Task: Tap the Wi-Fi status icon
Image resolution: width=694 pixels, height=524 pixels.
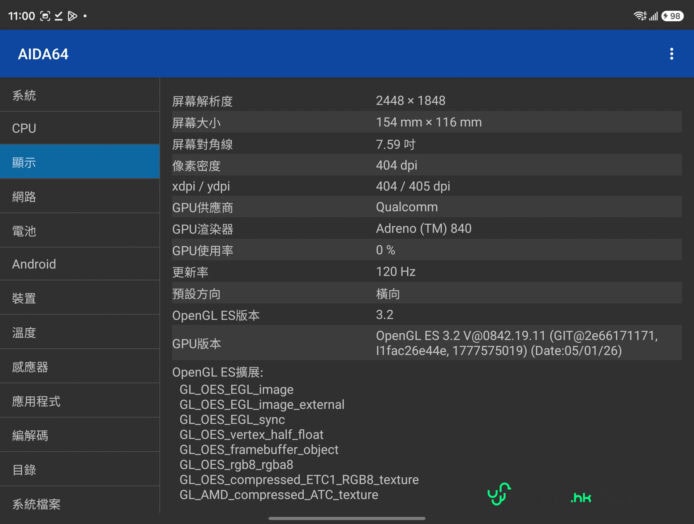Action: pos(640,16)
